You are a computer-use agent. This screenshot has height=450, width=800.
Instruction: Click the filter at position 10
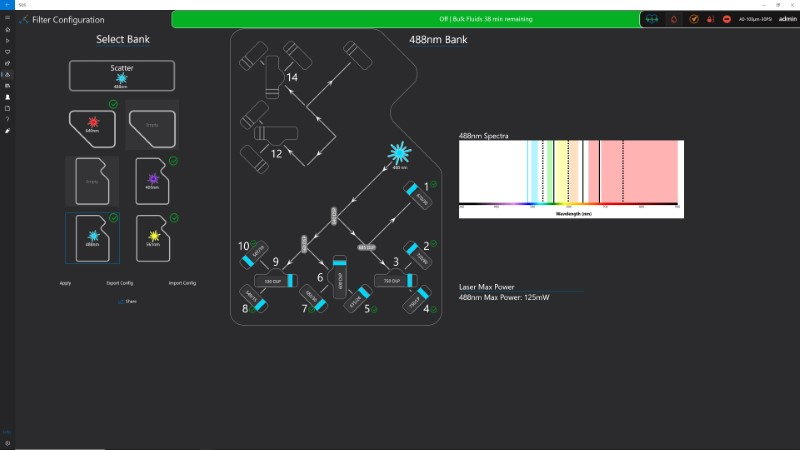point(254,255)
